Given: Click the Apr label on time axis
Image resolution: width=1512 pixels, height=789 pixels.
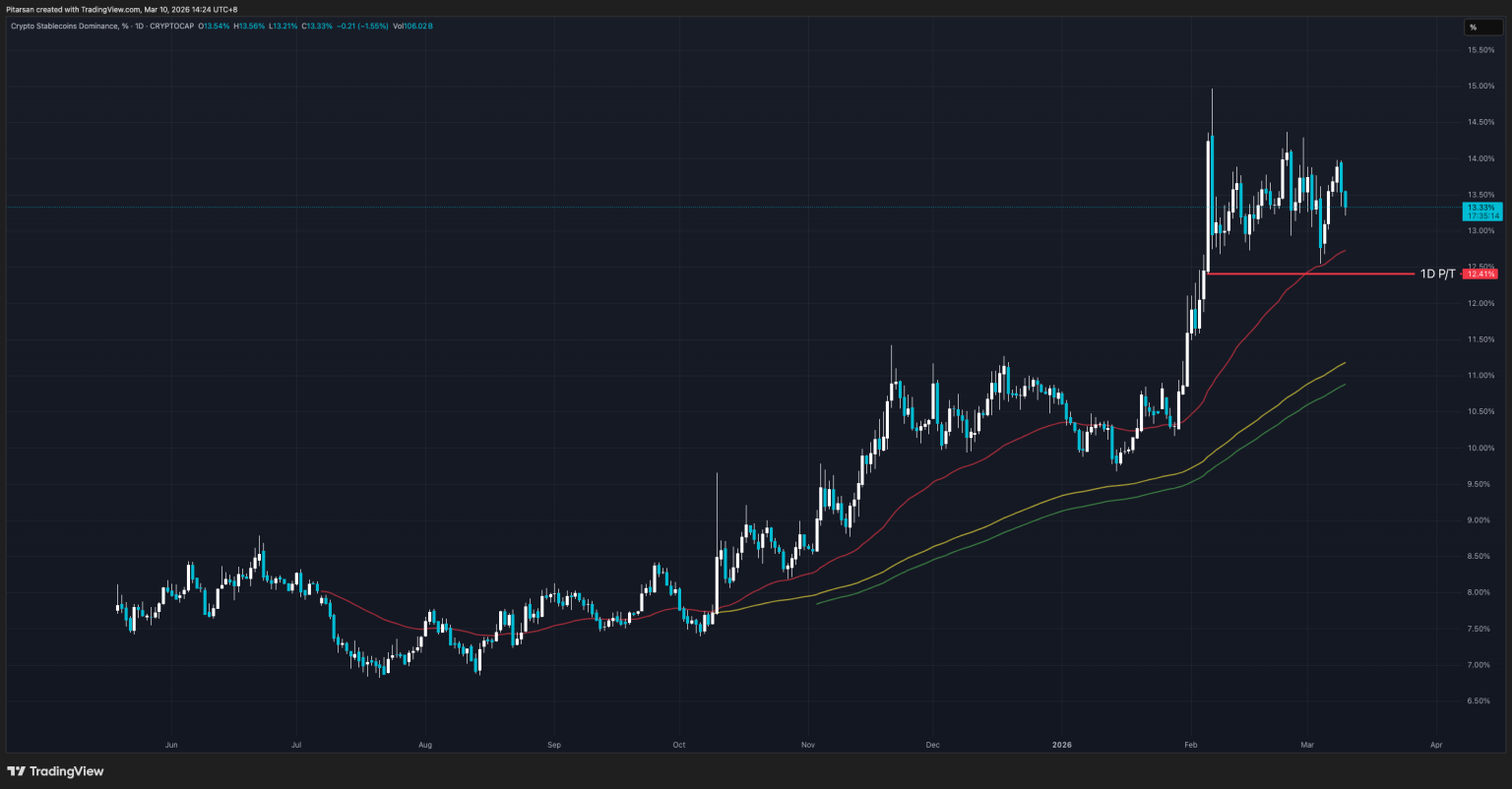Looking at the screenshot, I should tap(1435, 745).
